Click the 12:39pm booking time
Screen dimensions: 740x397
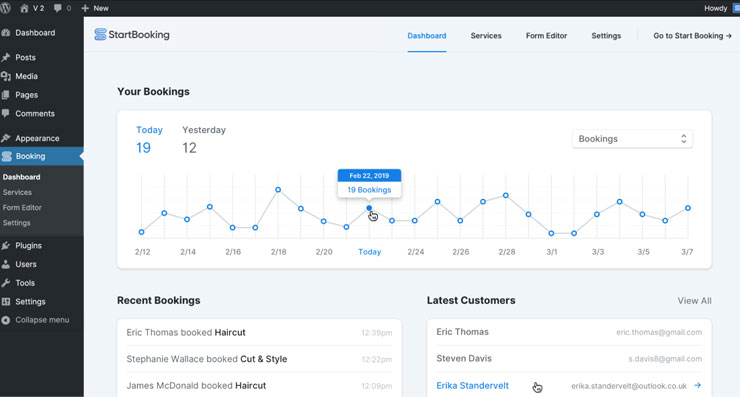coord(377,333)
